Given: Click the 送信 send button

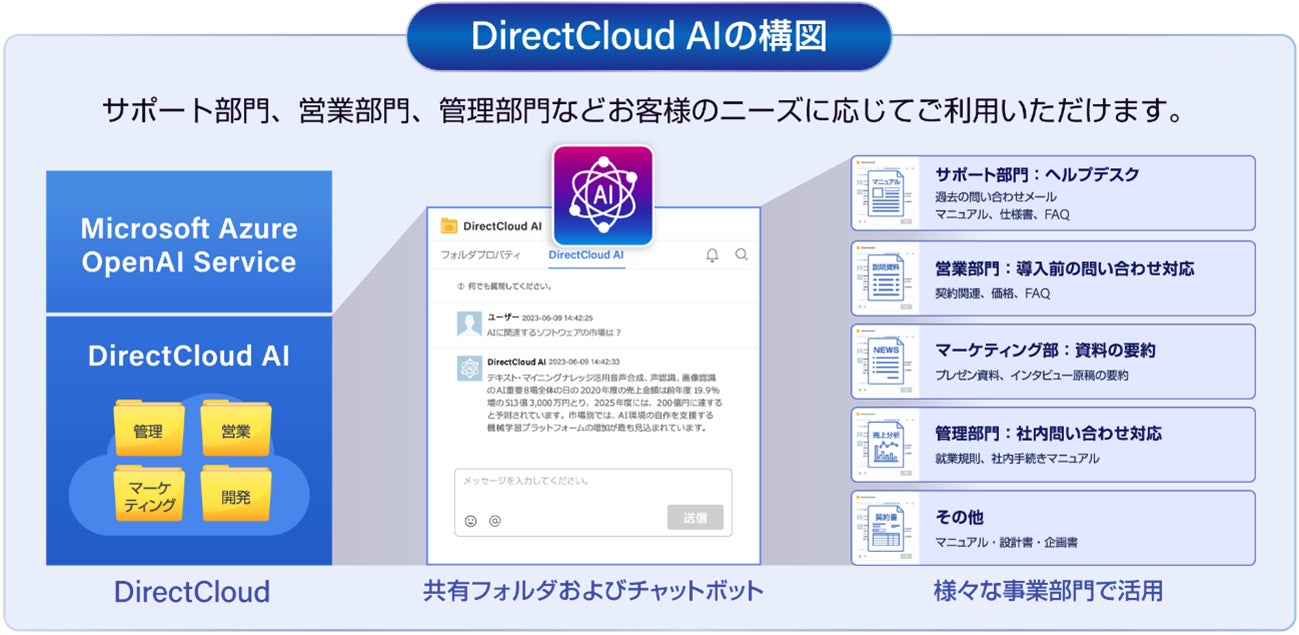Looking at the screenshot, I should point(695,518).
